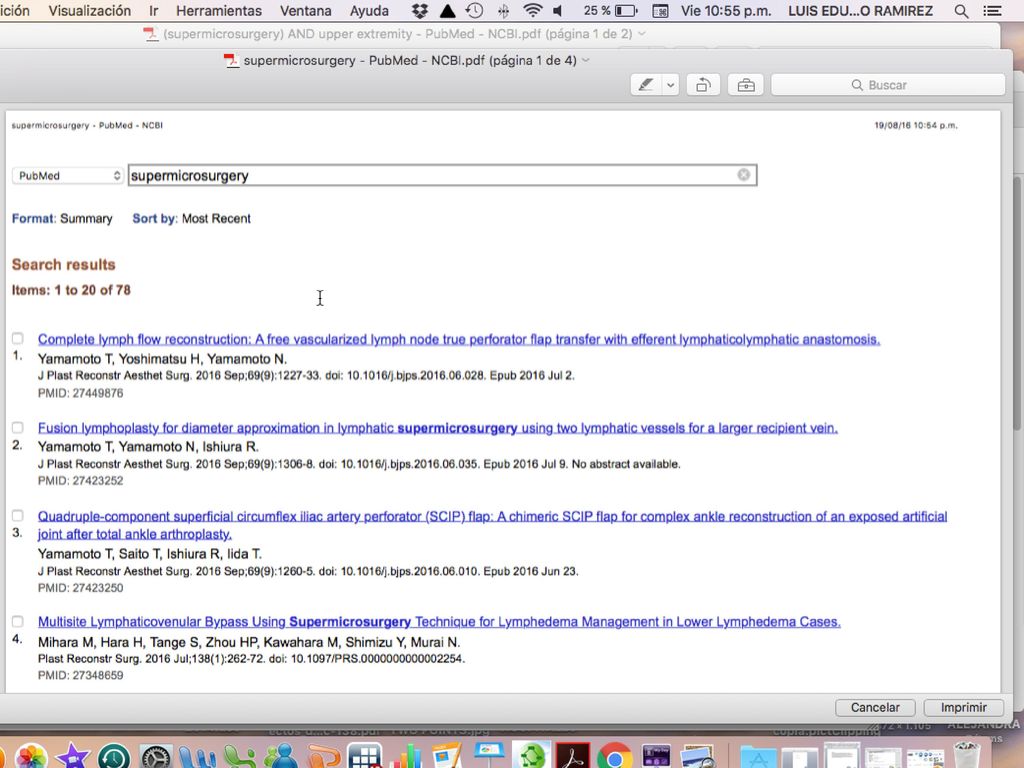Image resolution: width=1024 pixels, height=768 pixels.
Task: Click the text Items: 1 to 20 of 78
Action: point(71,290)
